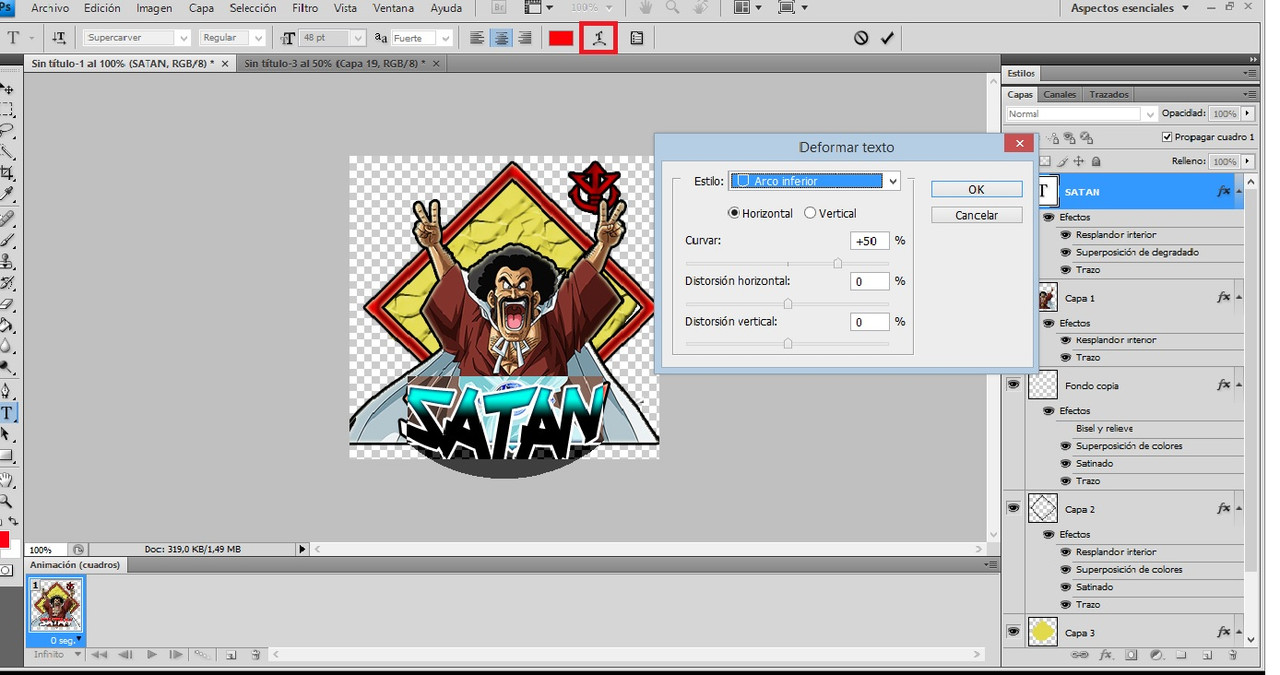Viewport: 1280px width, 675px height.
Task: Select the Eraser tool in toolbox
Action: (7, 304)
